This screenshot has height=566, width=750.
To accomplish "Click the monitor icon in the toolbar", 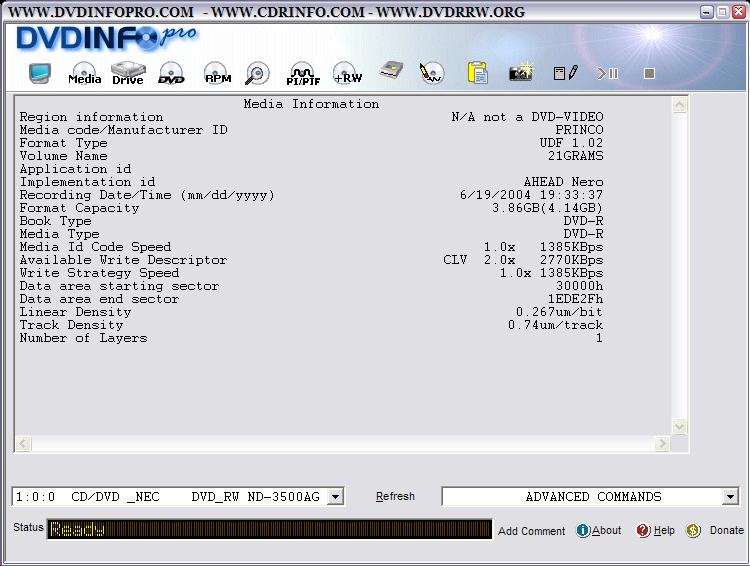I will click(39, 73).
